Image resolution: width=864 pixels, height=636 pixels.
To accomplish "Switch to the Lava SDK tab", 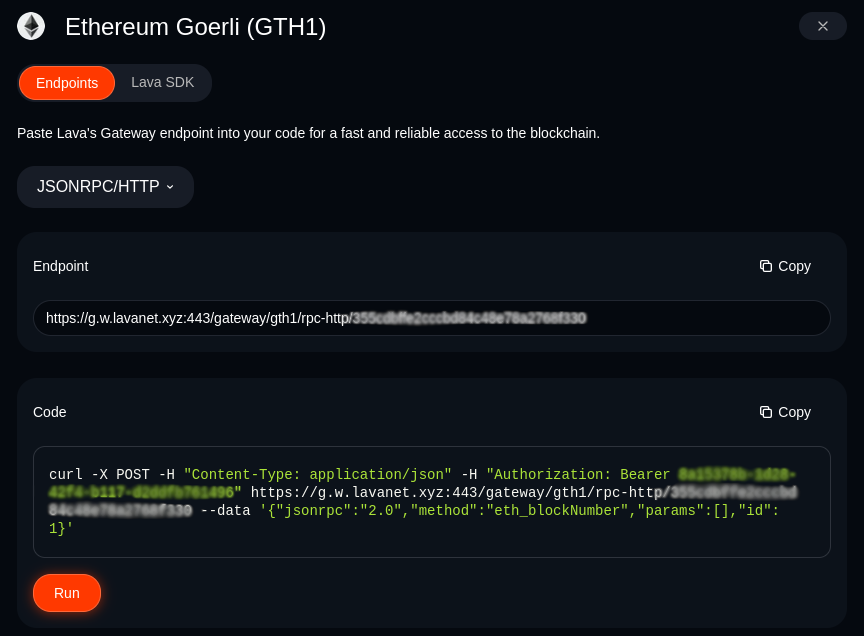I will coord(162,82).
